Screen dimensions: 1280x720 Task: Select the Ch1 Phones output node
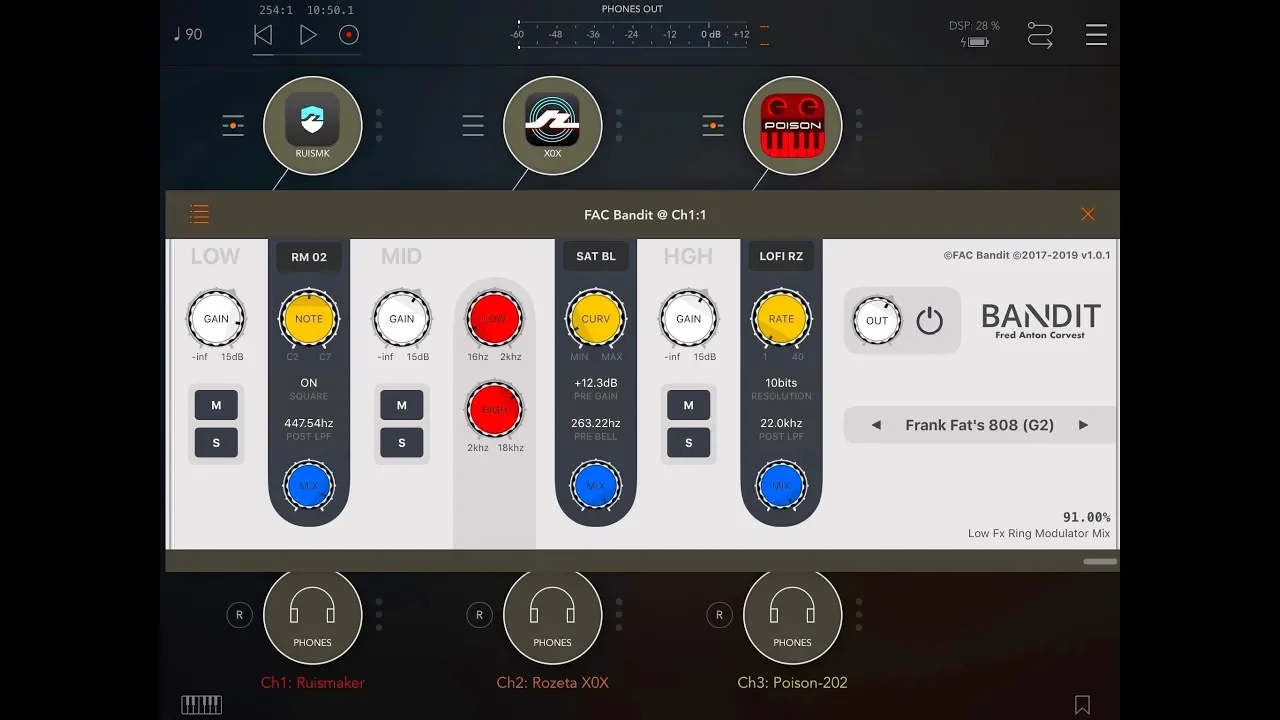click(312, 617)
